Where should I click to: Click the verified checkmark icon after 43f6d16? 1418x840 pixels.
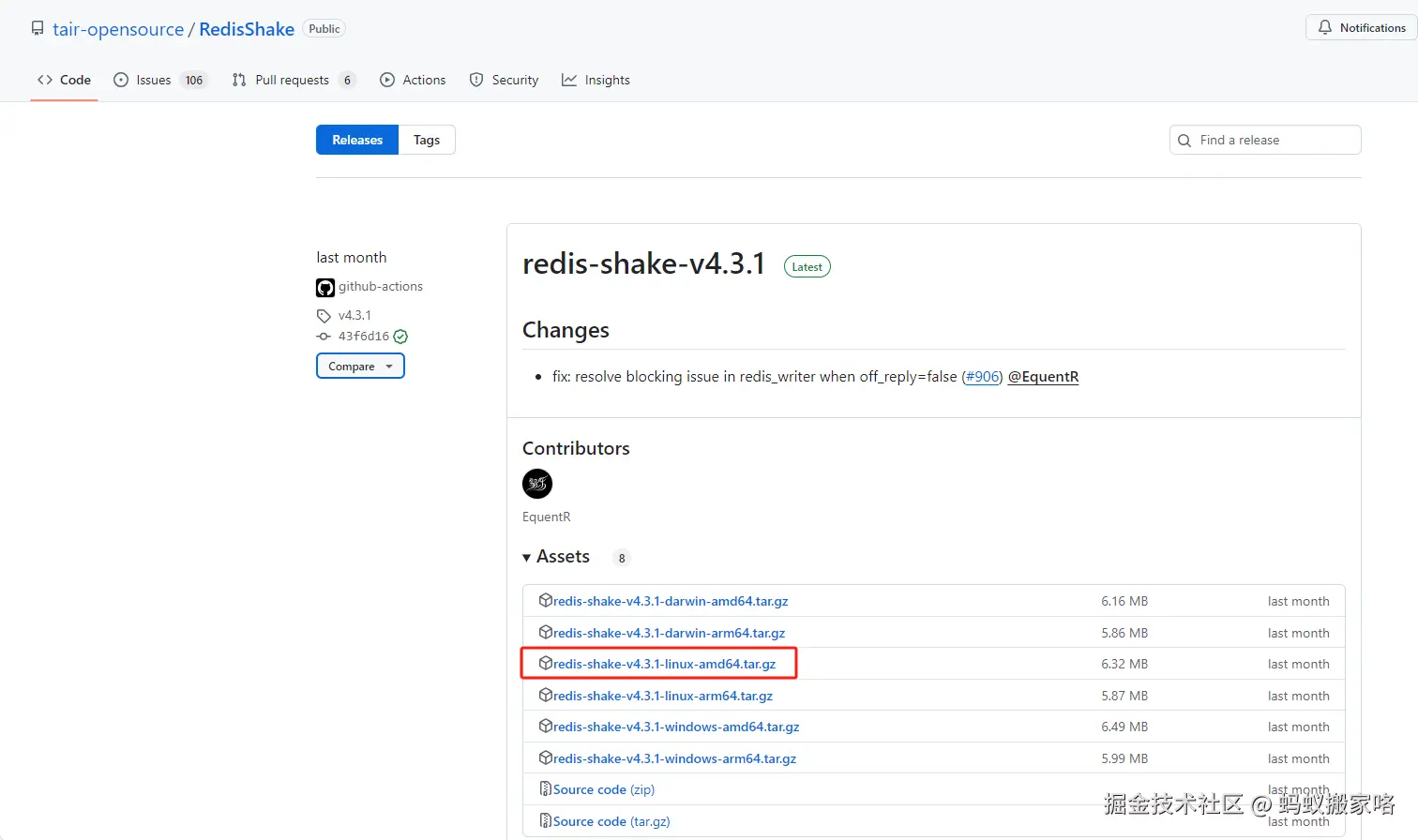pos(400,337)
